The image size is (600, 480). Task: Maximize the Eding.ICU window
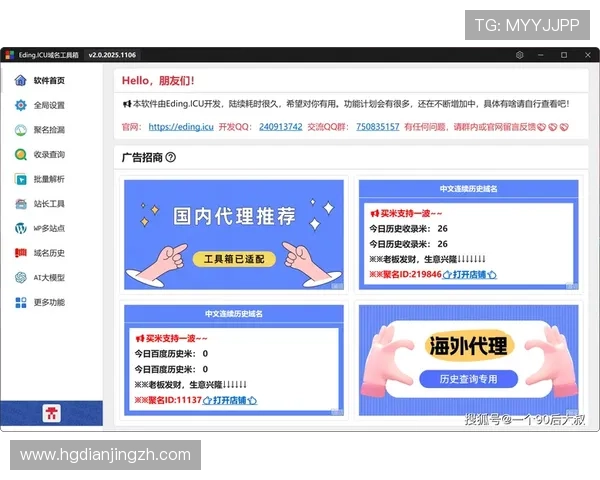564,55
